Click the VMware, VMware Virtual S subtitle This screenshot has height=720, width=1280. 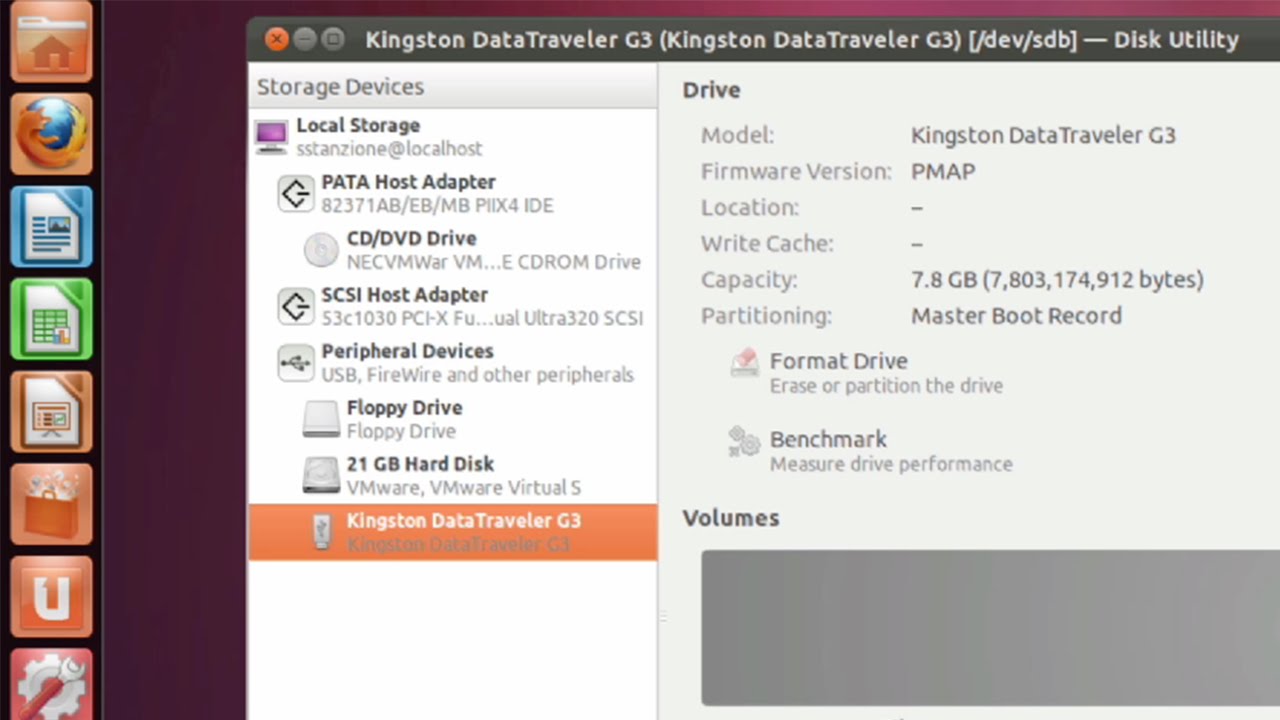pos(464,488)
